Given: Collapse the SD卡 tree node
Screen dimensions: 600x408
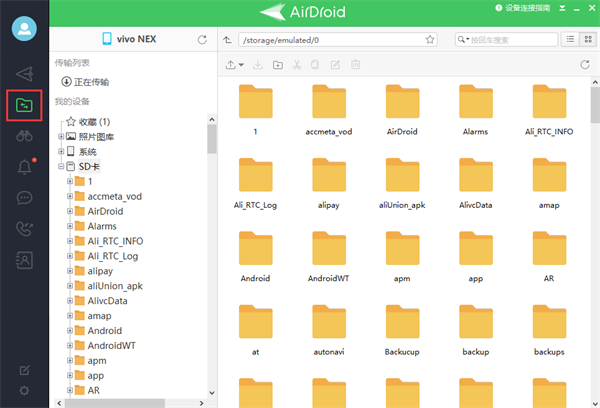Looking at the screenshot, I should click(x=61, y=166).
